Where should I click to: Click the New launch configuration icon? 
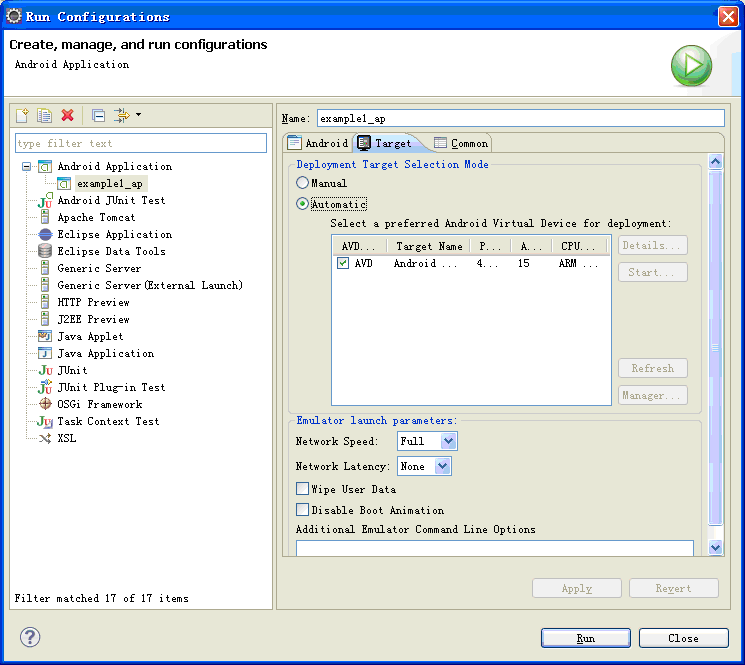pos(22,115)
